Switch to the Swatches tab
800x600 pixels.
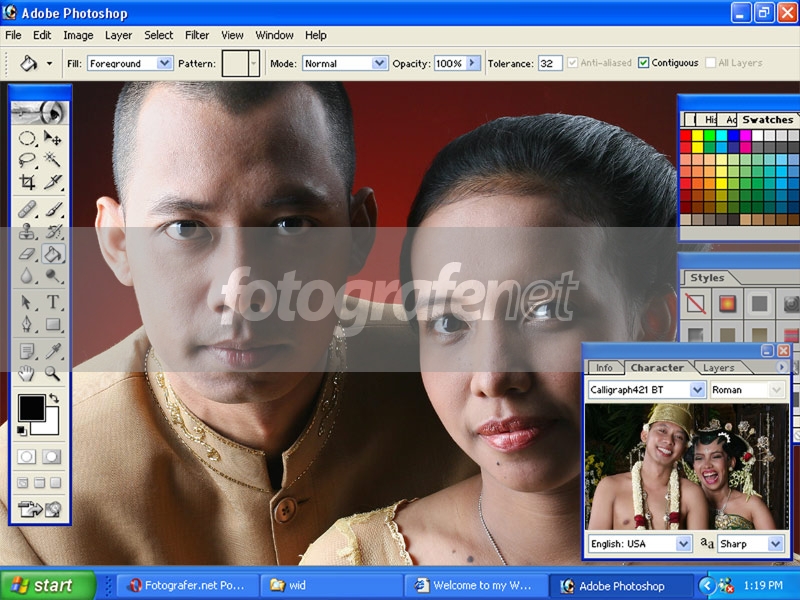(767, 120)
